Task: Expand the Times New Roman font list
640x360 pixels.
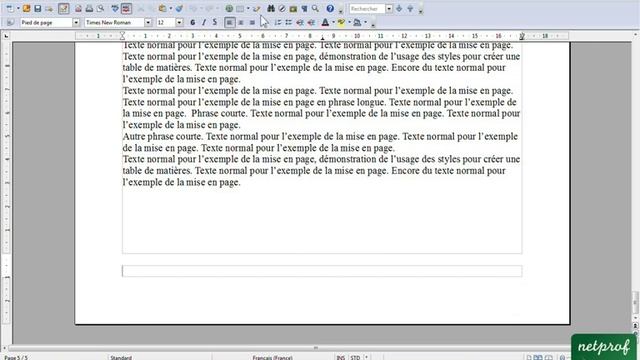Action: point(148,22)
